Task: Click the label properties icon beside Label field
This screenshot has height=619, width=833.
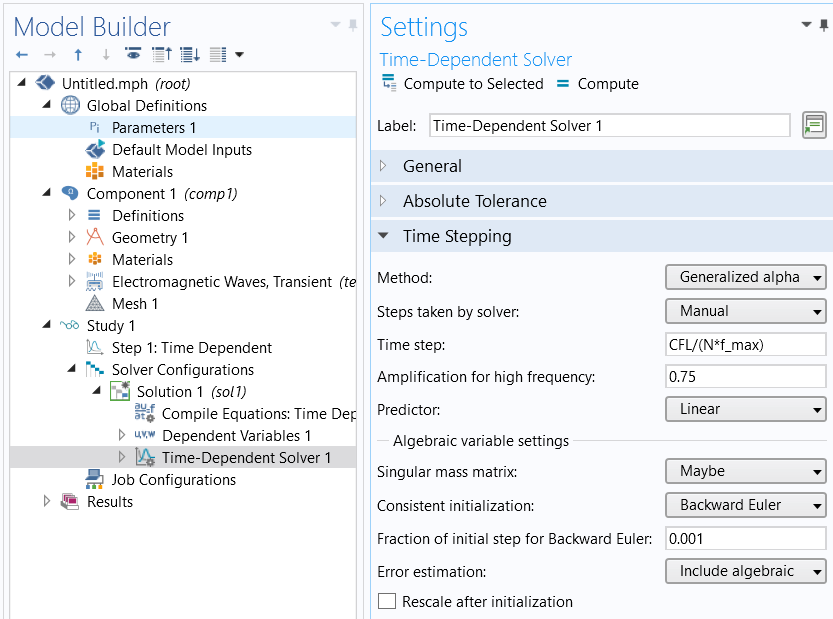Action: pos(814,126)
